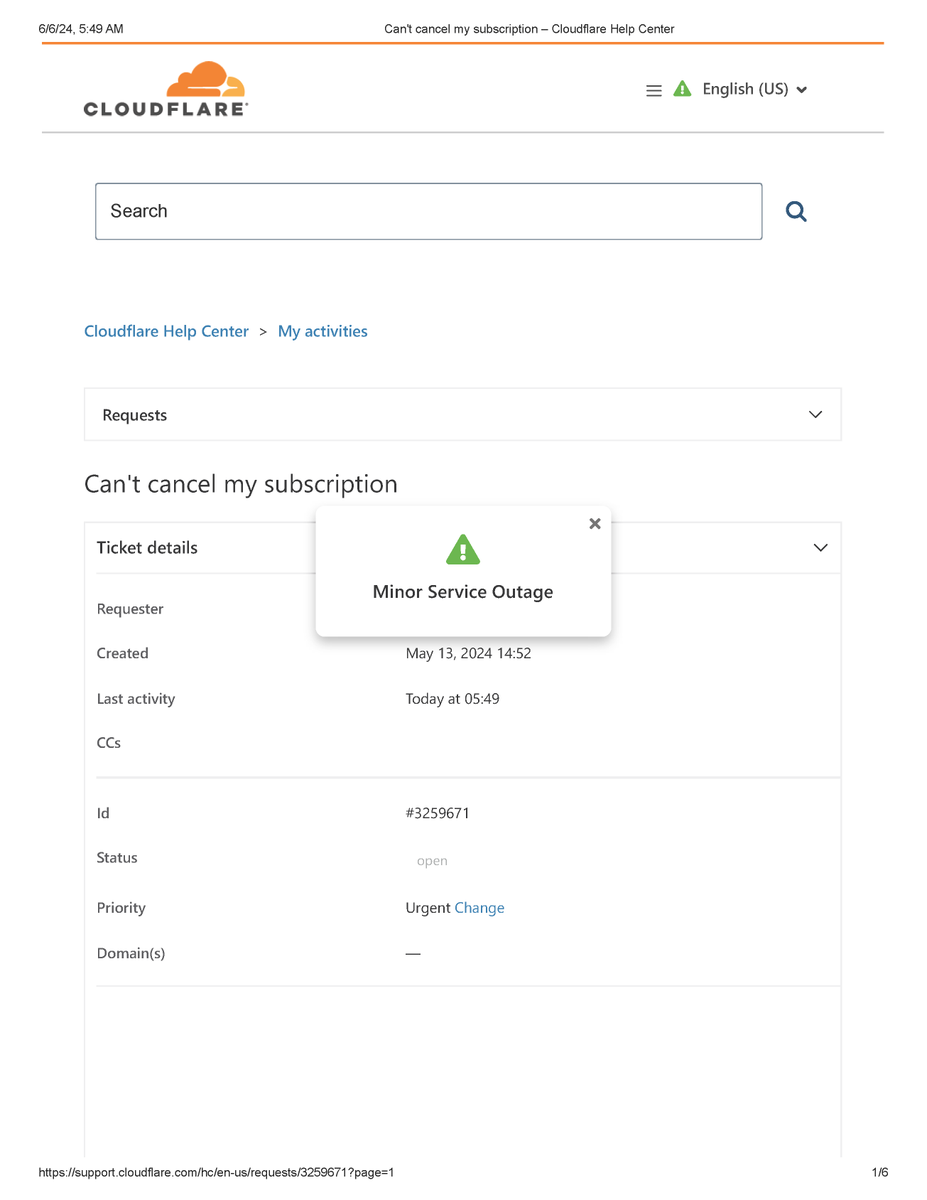Image resolution: width=927 pixels, height=1200 pixels.
Task: Expand the Requests dropdown
Action: 463,414
